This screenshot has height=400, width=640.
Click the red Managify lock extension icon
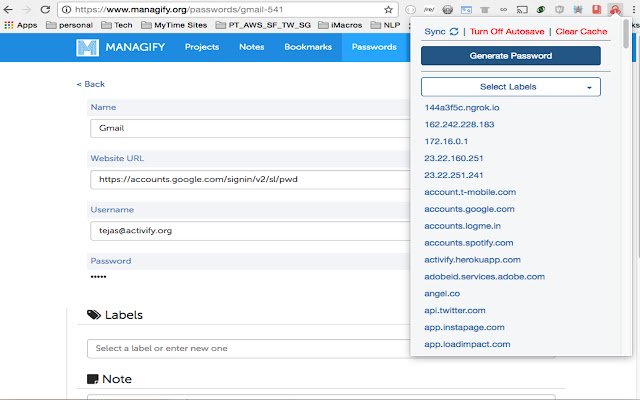(x=615, y=9)
